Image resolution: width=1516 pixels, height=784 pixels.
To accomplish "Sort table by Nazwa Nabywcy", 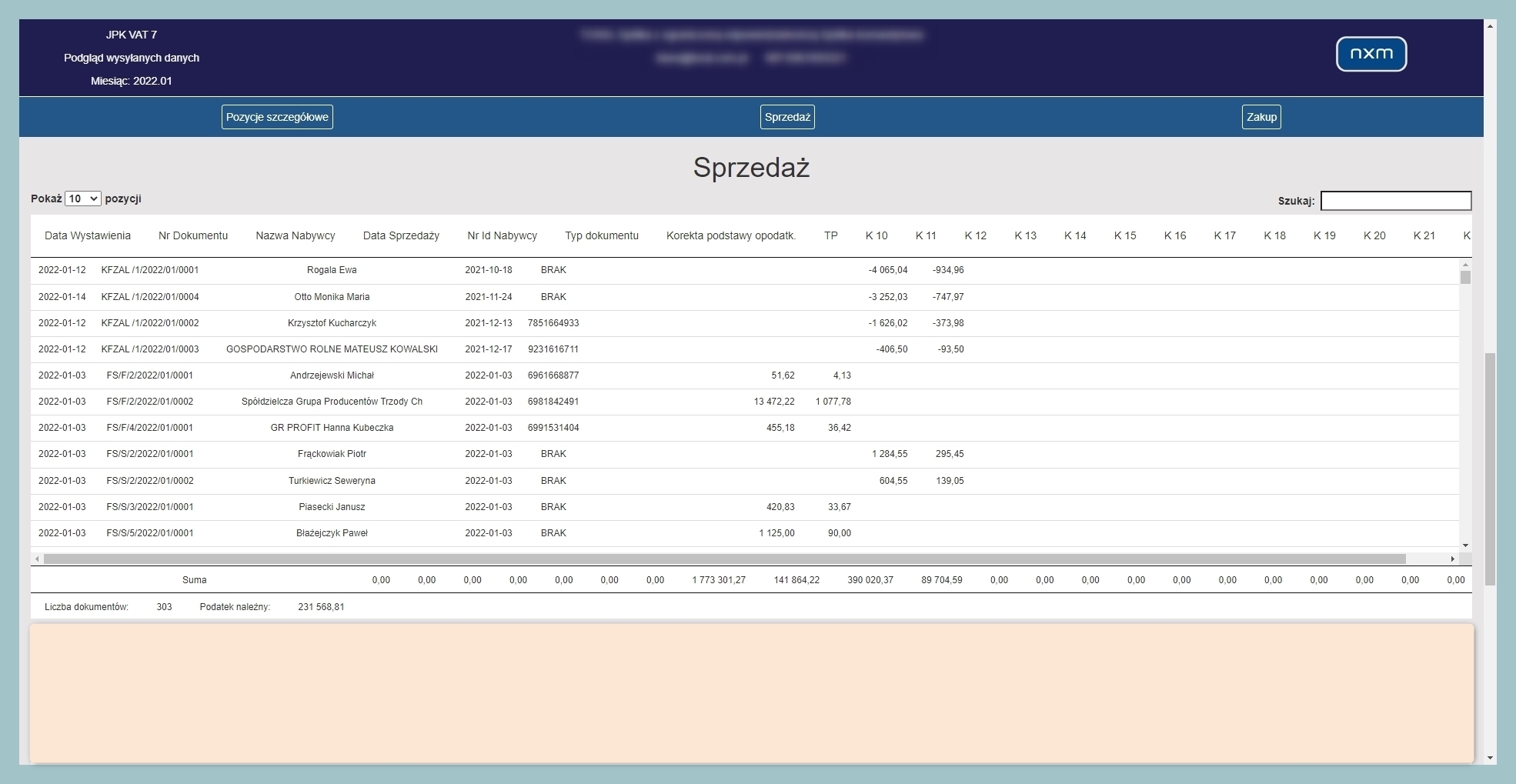I will point(296,235).
